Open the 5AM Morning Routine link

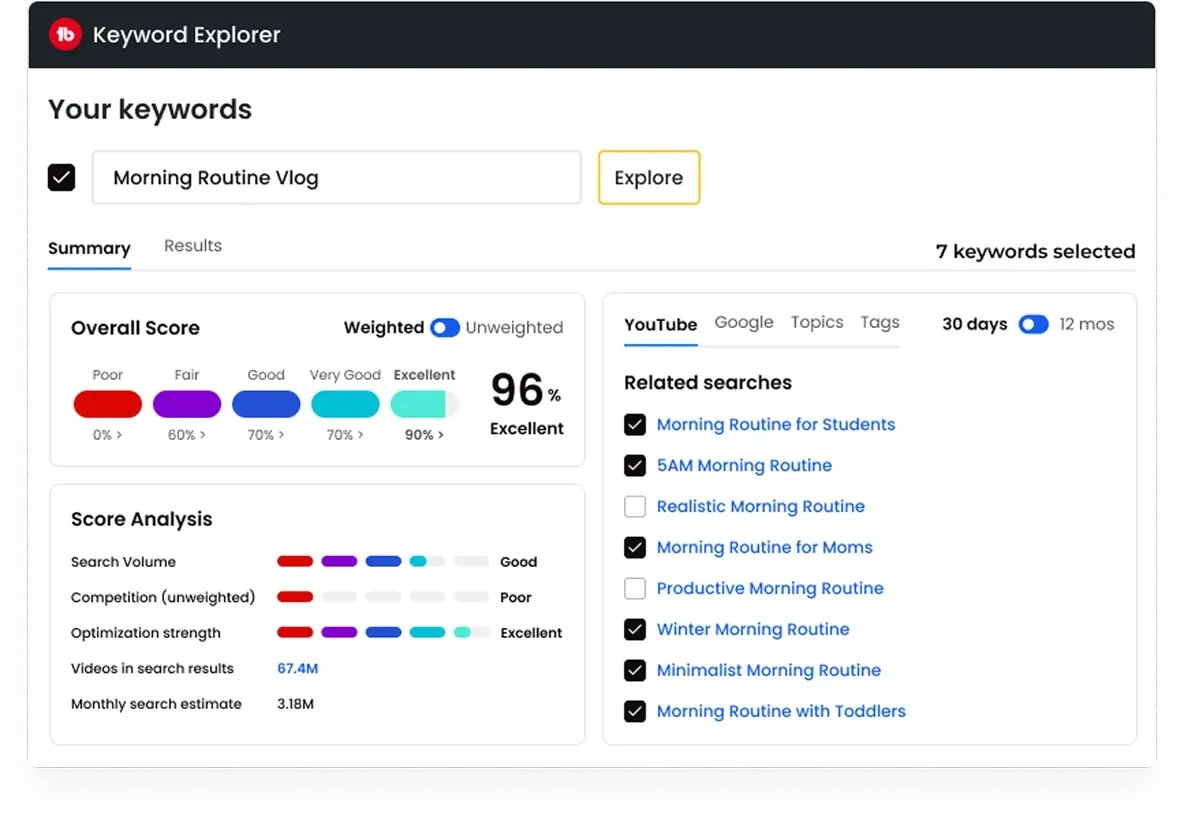pos(744,465)
